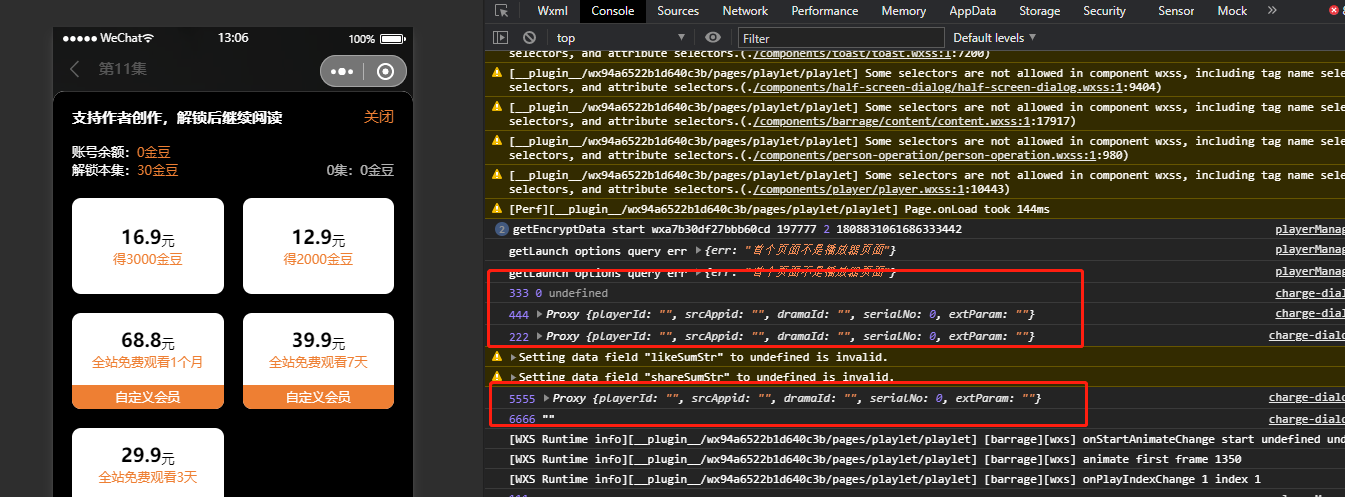Go back with the mini program back arrow
The width and height of the screenshot is (1345, 497).
coord(75,69)
